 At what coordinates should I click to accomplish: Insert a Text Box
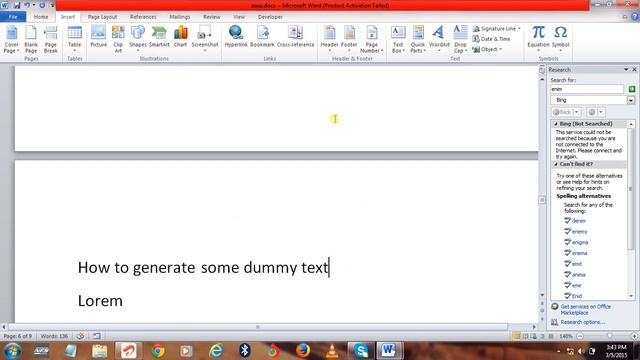(398, 39)
